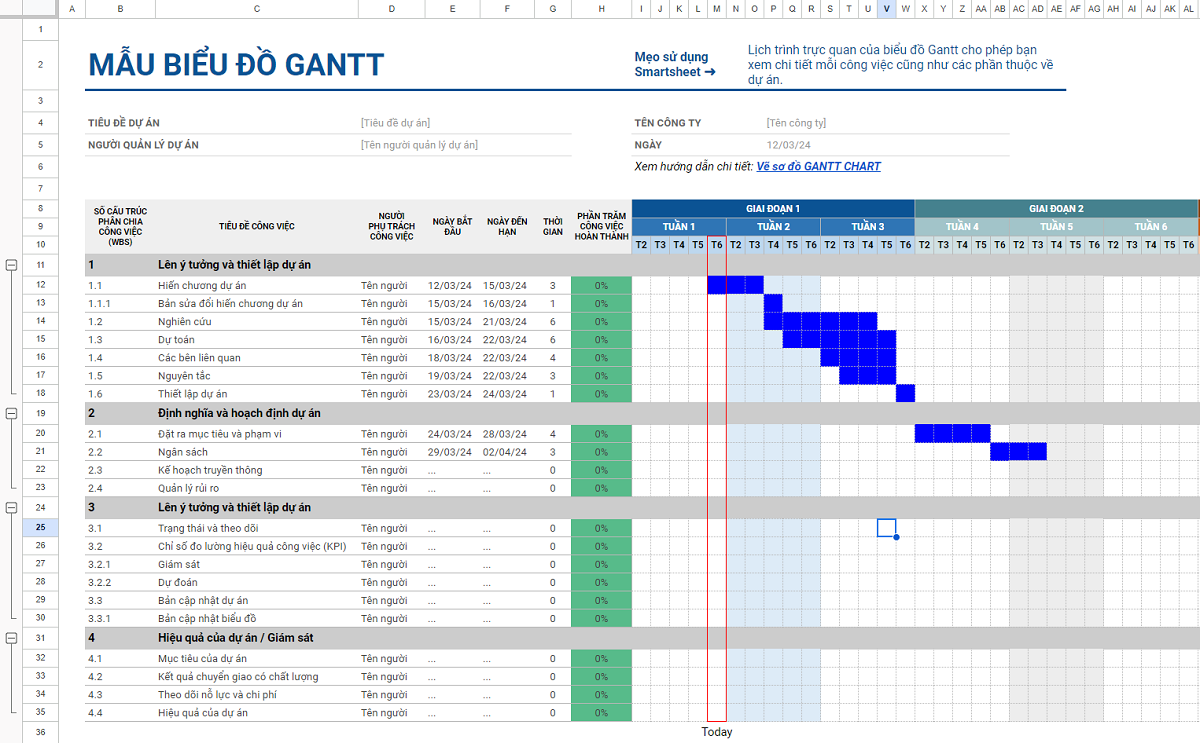Click the "TUẦN 4" week header

point(962,226)
